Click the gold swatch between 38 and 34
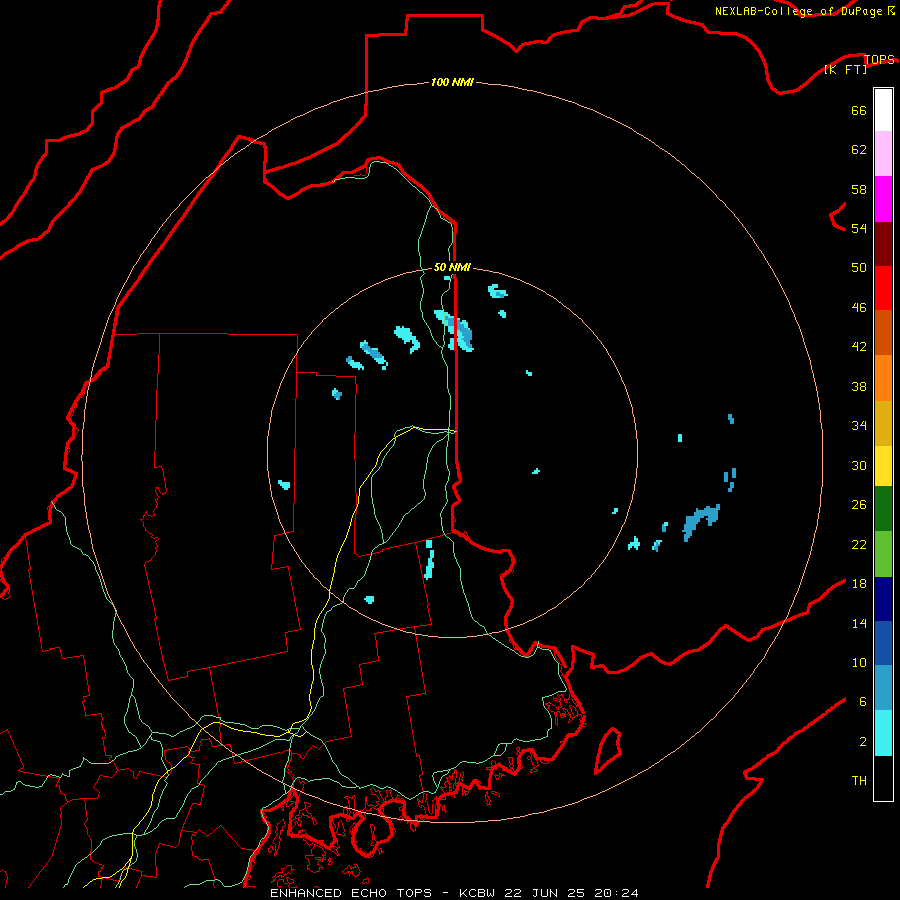The height and width of the screenshot is (900, 900). point(883,423)
